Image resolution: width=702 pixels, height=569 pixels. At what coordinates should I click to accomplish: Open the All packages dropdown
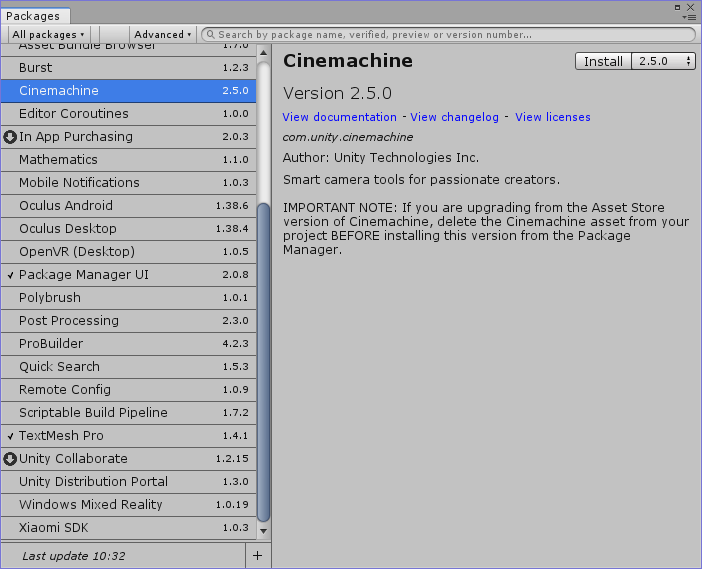pos(48,34)
